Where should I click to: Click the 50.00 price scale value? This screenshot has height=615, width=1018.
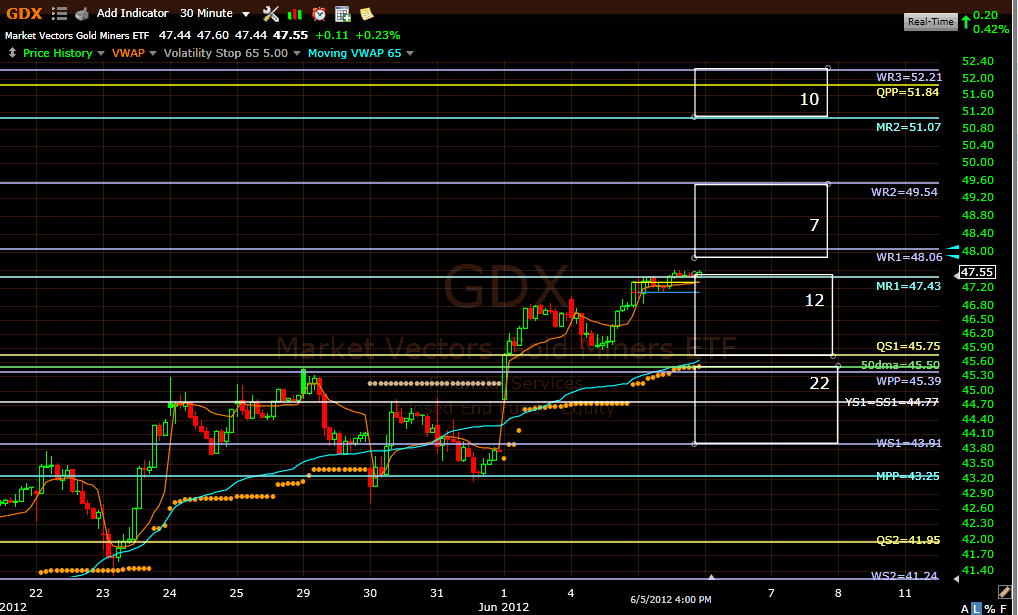tap(978, 162)
